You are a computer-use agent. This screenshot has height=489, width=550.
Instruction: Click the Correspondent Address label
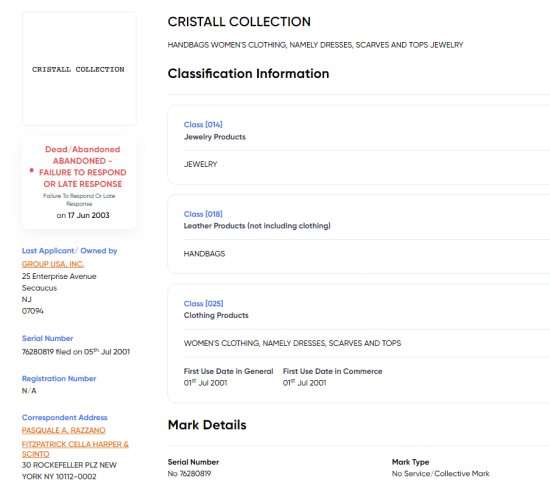click(65, 417)
